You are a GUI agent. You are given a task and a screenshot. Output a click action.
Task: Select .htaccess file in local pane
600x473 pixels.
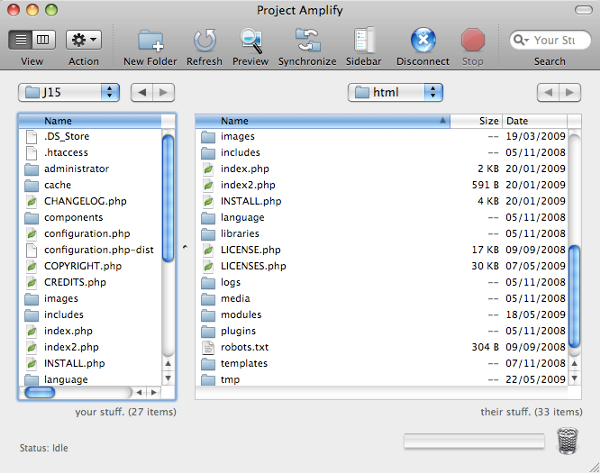point(90,153)
